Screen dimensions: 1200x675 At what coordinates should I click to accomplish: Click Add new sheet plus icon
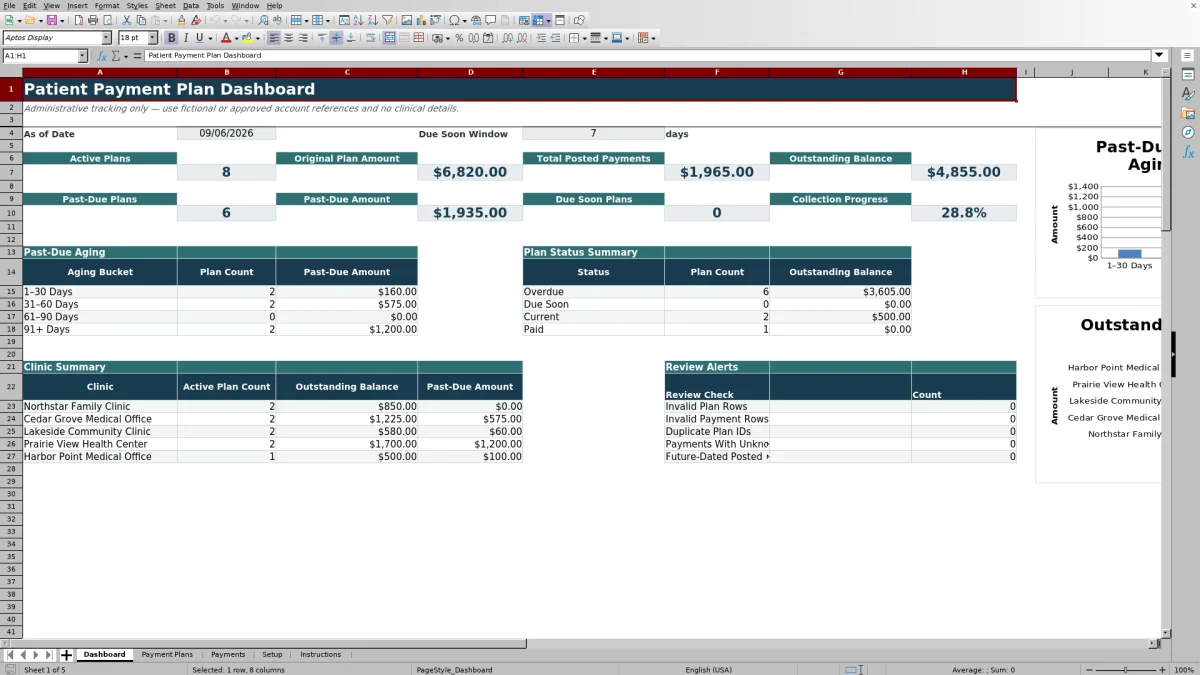point(67,655)
